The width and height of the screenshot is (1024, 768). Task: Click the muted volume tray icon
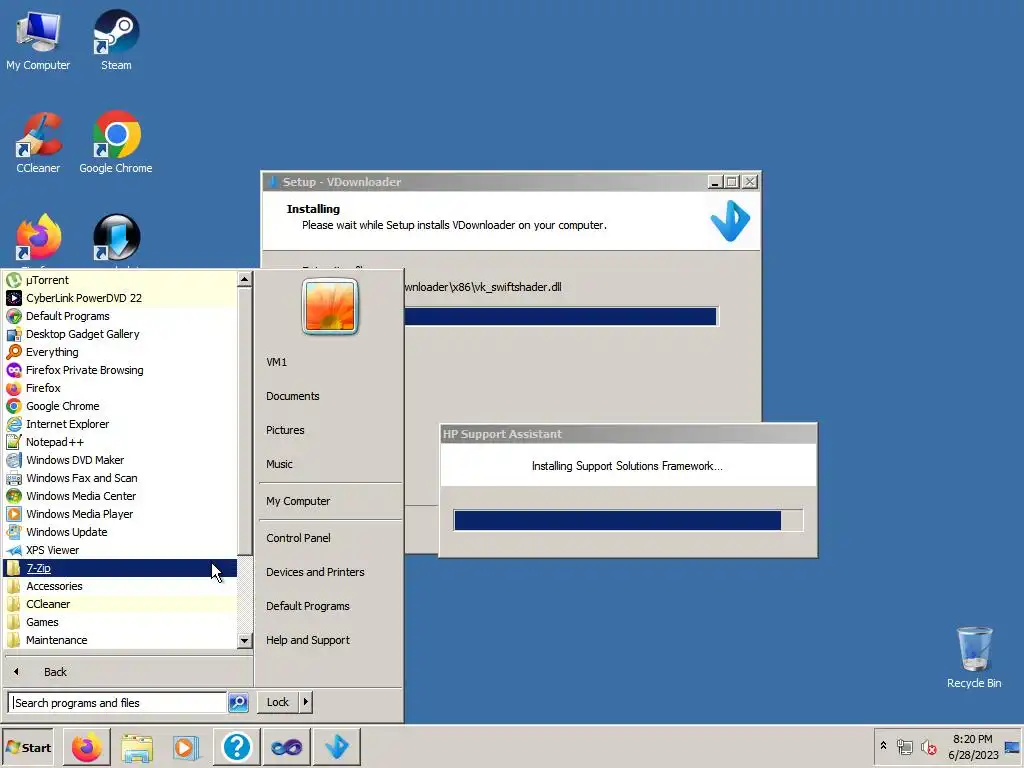(x=928, y=746)
